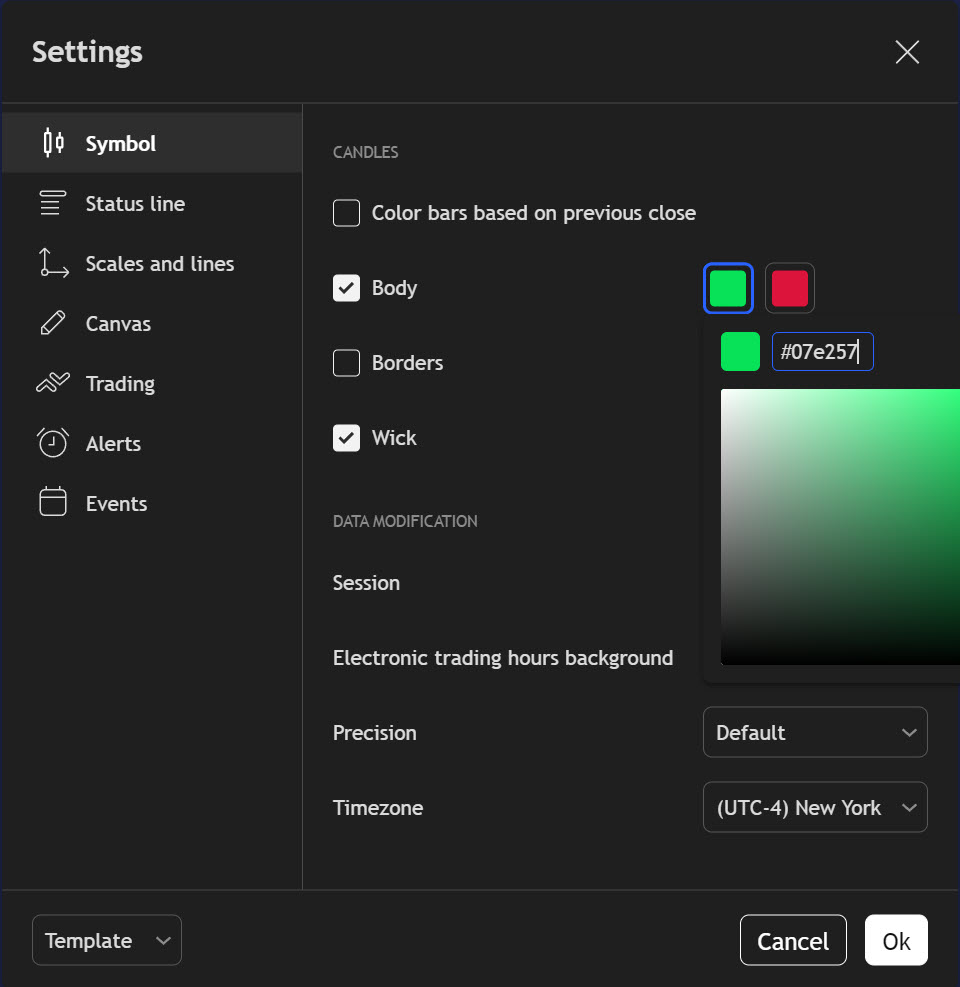This screenshot has width=960, height=987.
Task: Click the Alerts alarm clock icon
Action: point(53,443)
